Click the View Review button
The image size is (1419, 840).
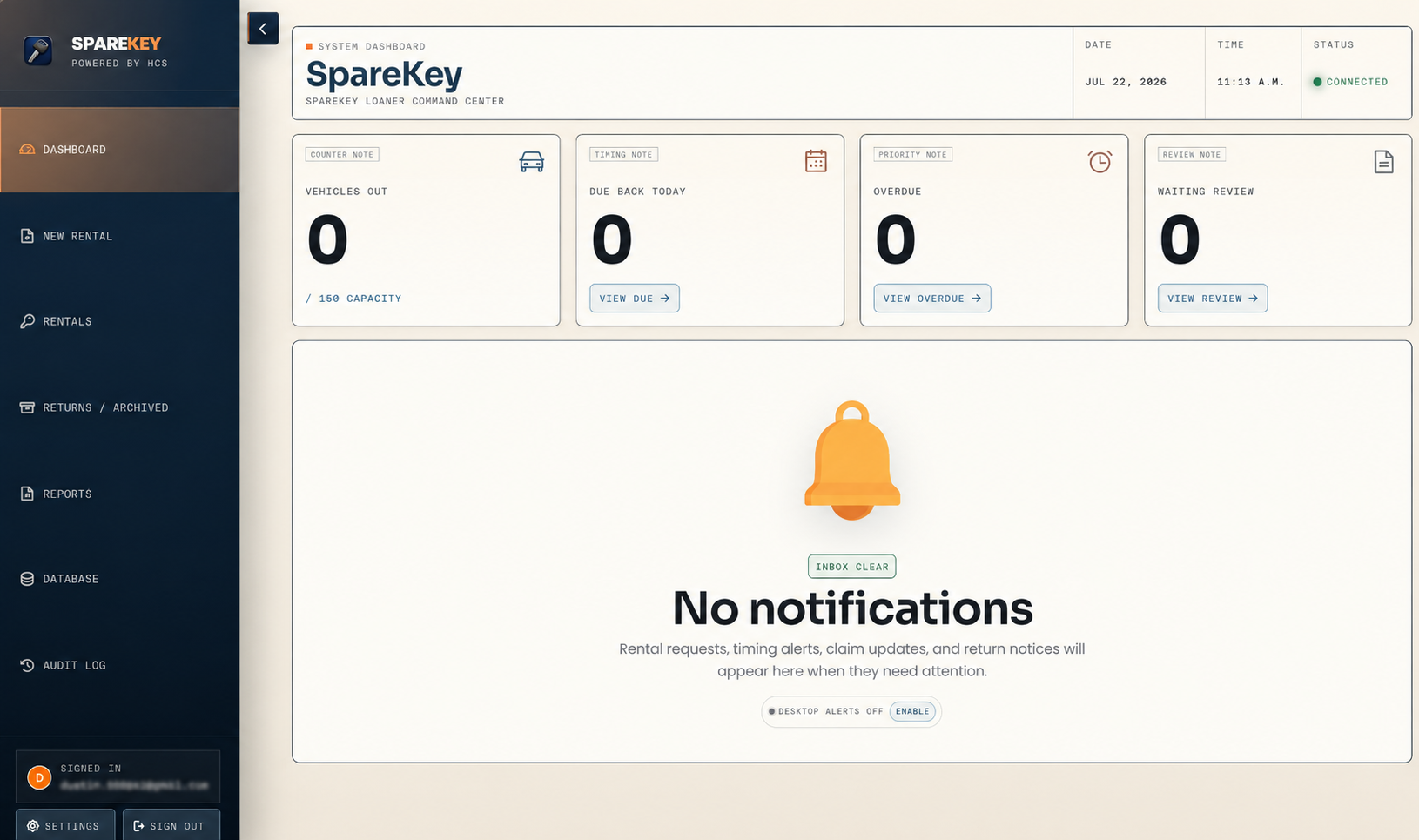(1213, 299)
